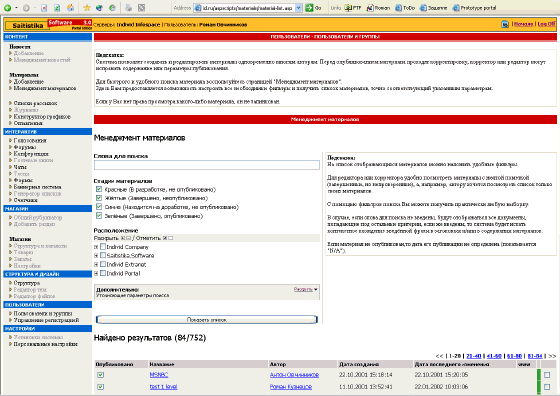Open Списки рассылок sidebar item
Viewport: 560px width, 396px height.
pos(35,103)
